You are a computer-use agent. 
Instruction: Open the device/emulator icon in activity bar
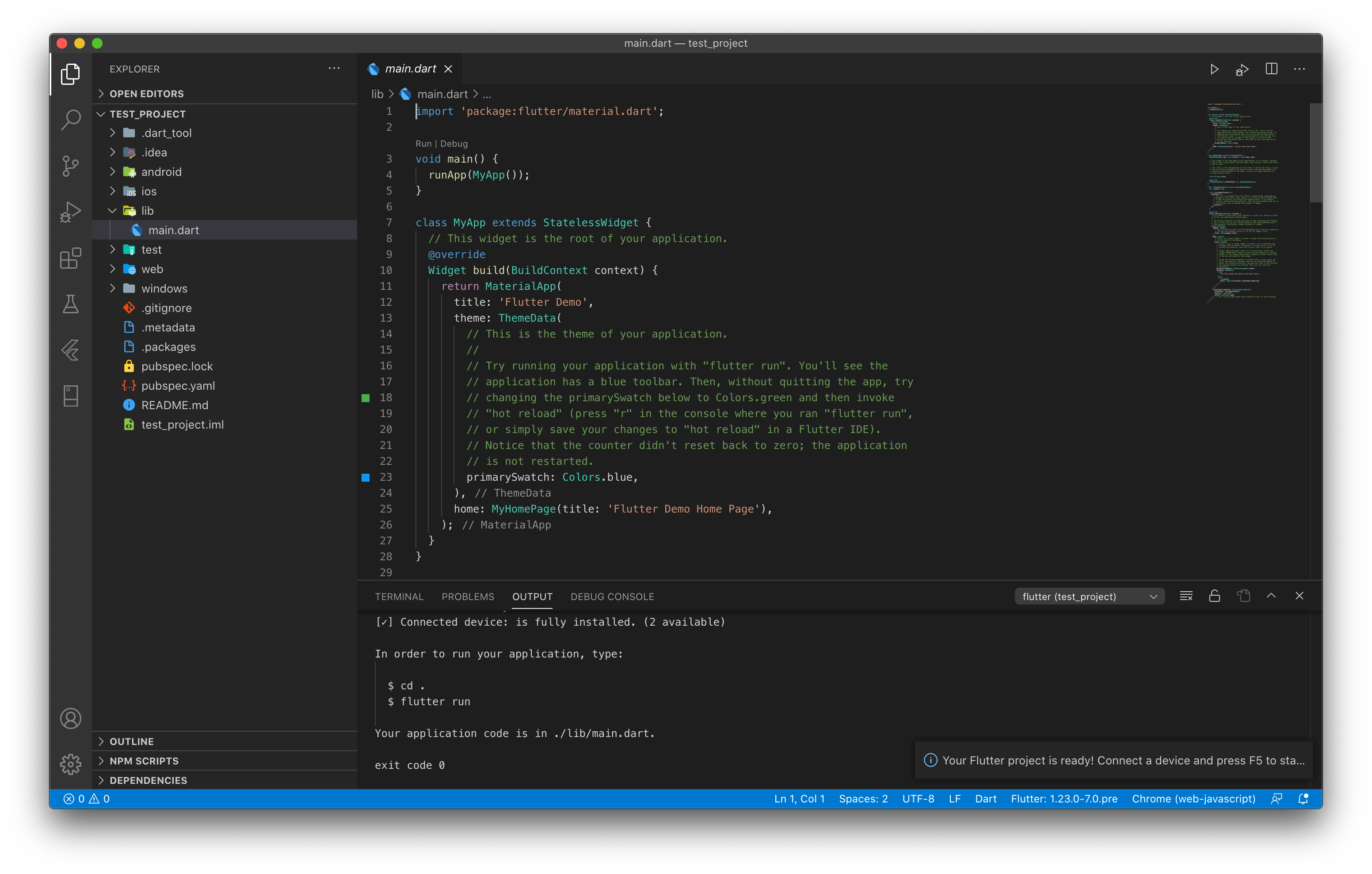(71, 396)
